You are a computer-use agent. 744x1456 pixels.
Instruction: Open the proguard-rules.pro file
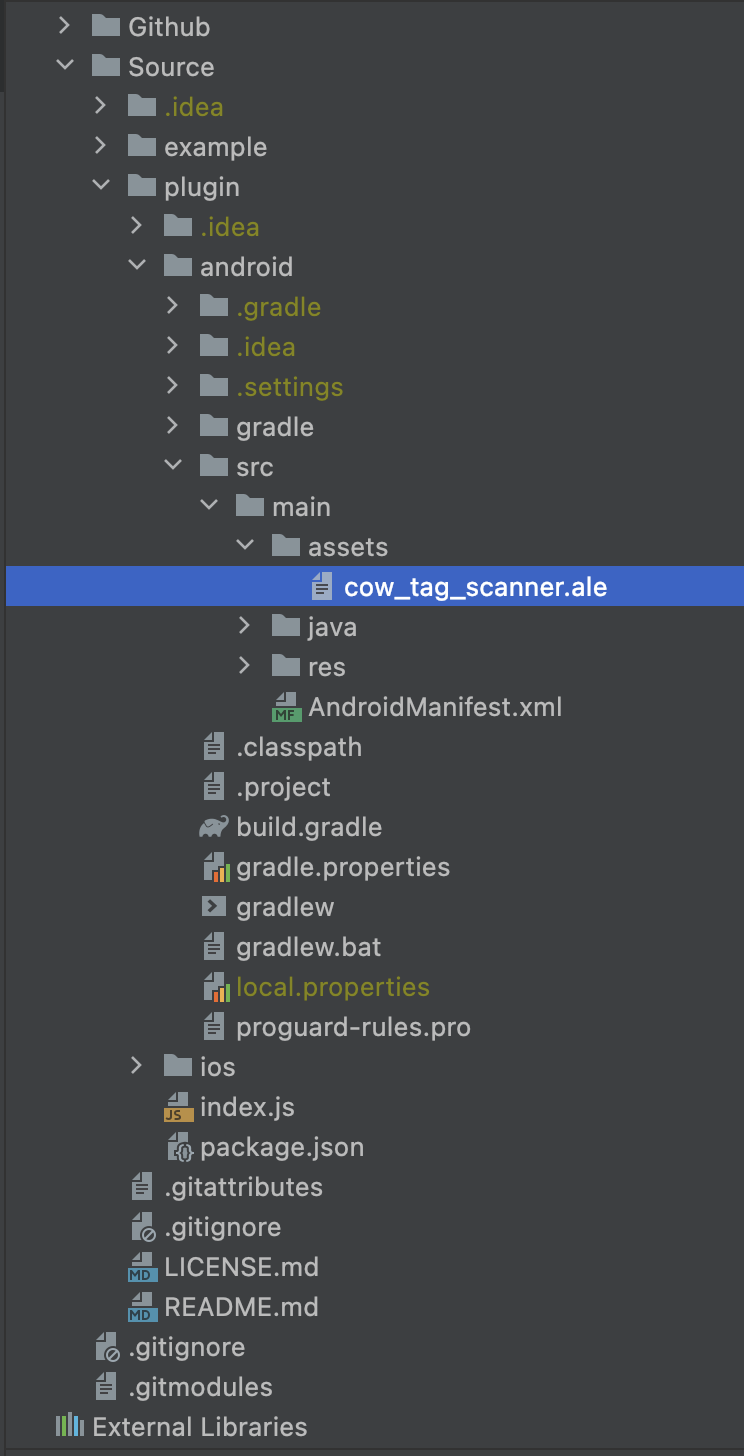click(352, 1026)
